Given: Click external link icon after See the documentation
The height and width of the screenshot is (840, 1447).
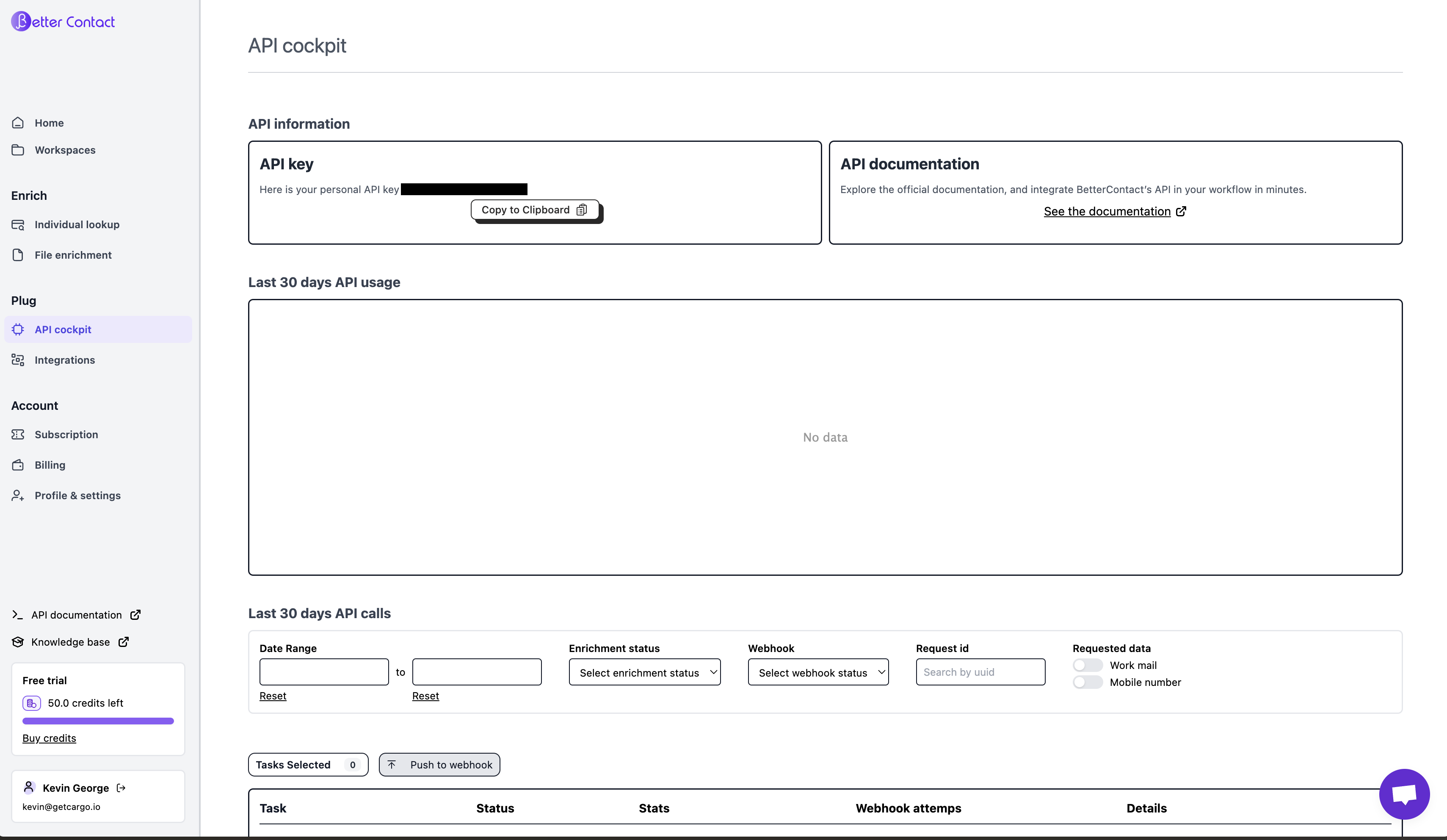Looking at the screenshot, I should pos(1181,211).
